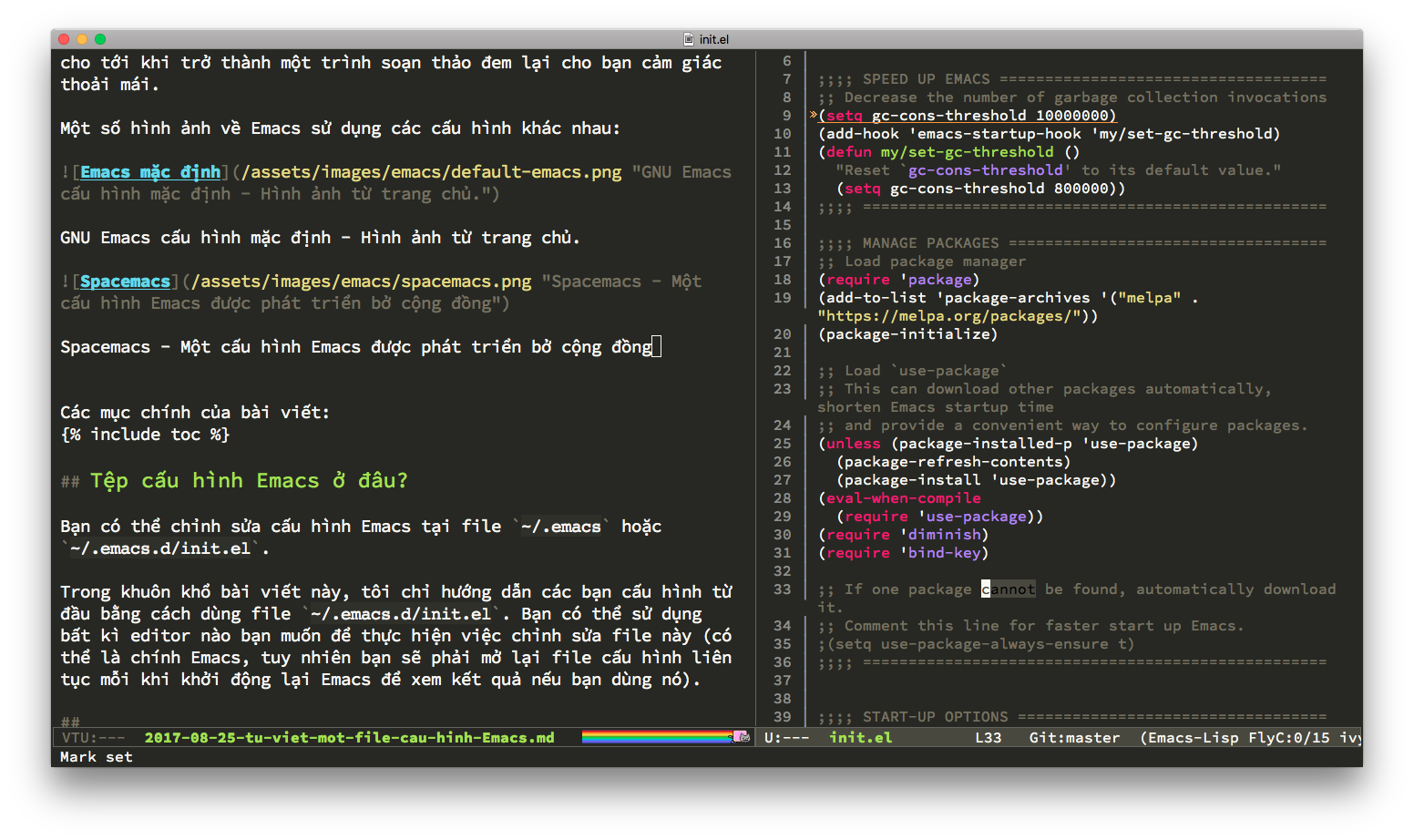Click the red close window button

click(x=64, y=39)
